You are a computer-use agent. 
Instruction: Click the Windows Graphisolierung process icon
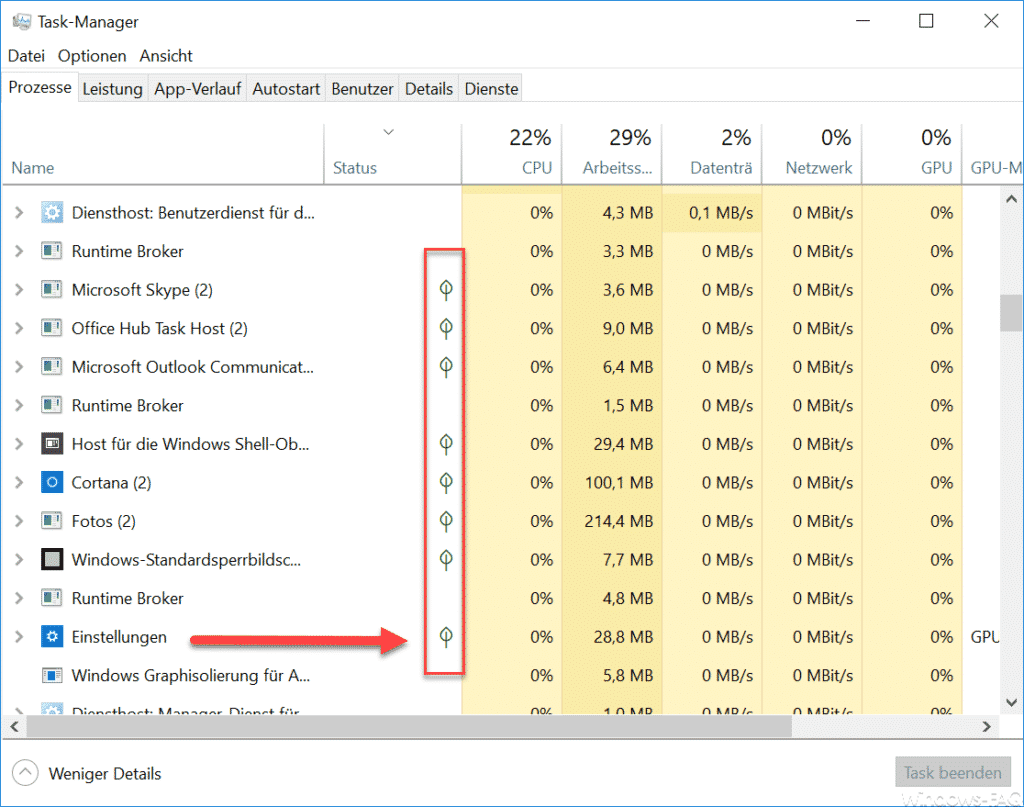pyautogui.click(x=52, y=675)
